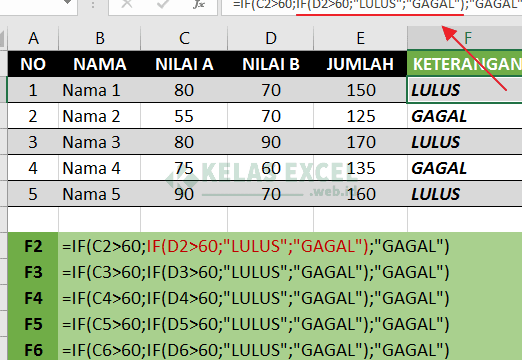Select Nilai B value 90 for Nama 3
The height and width of the screenshot is (360, 522).
[x=271, y=142]
